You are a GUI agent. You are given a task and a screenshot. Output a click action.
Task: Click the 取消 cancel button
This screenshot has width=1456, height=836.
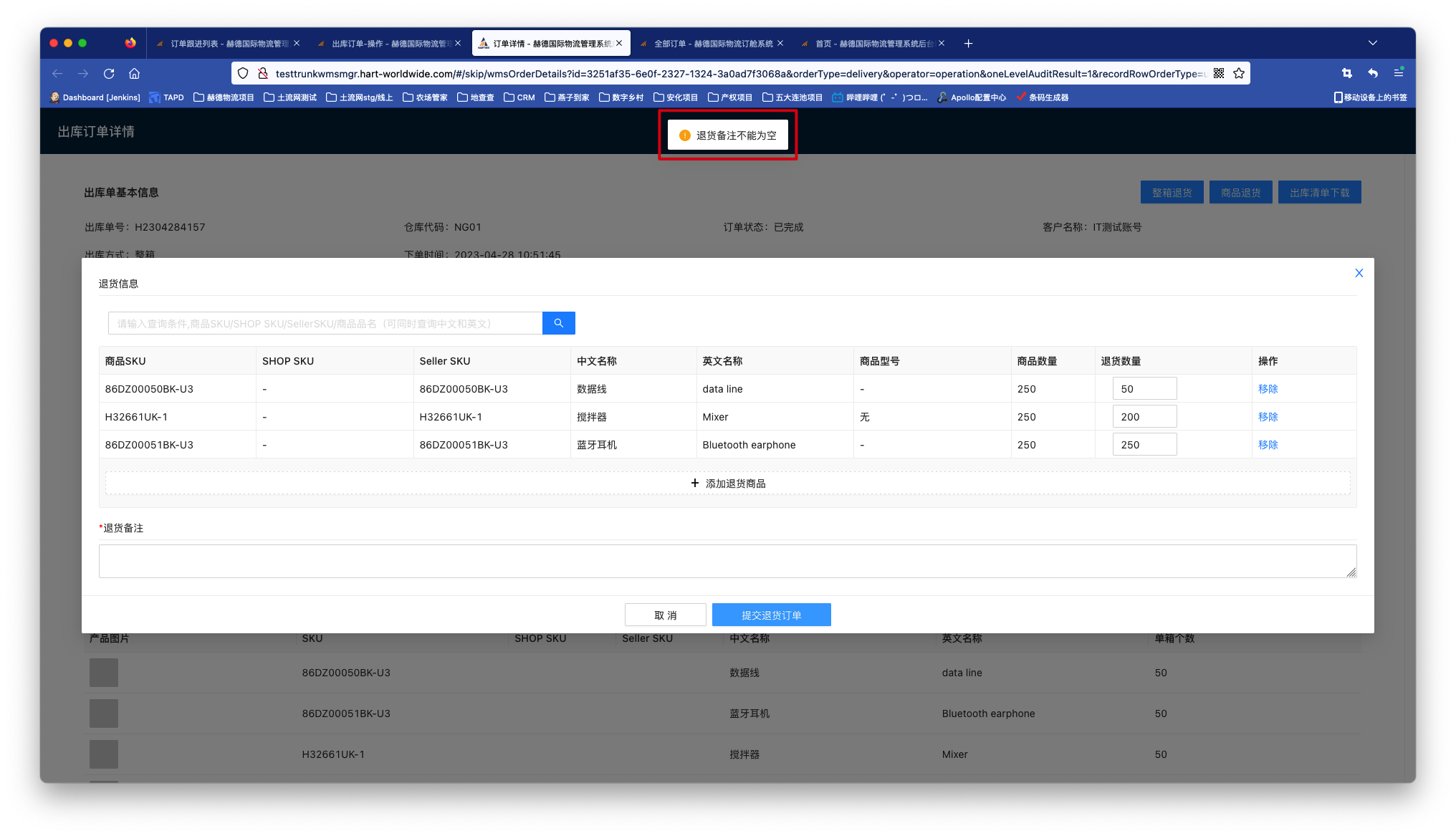(665, 615)
